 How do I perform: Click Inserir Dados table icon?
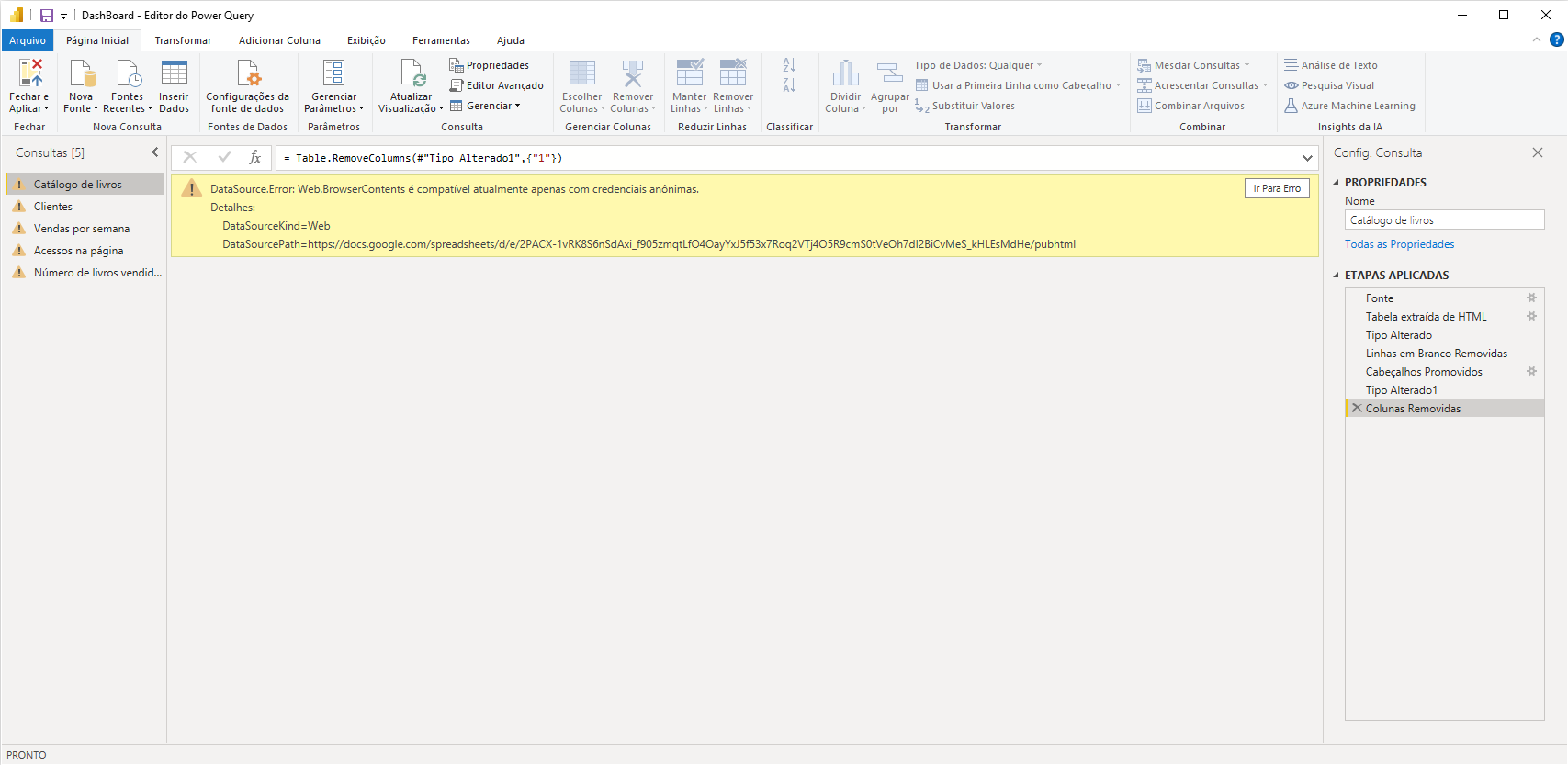tap(174, 73)
